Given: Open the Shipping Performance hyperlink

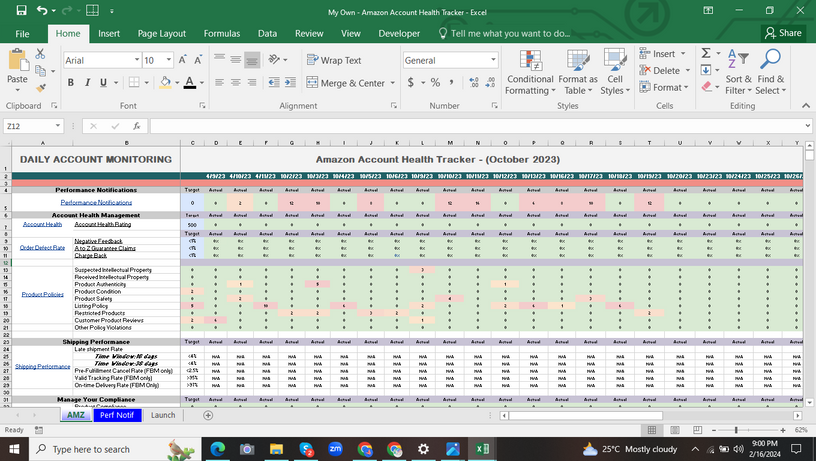Looking at the screenshot, I should 43,367.
